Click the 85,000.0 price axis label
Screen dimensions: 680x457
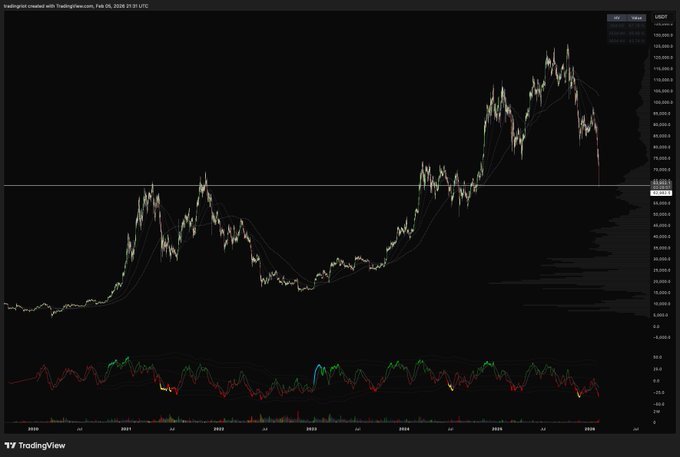tap(664, 136)
